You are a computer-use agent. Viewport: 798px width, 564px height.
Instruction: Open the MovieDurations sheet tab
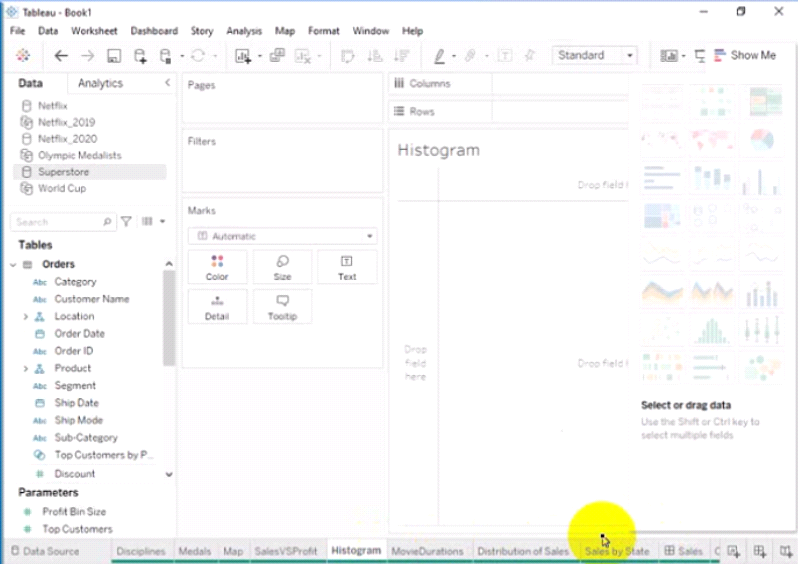[x=428, y=551]
